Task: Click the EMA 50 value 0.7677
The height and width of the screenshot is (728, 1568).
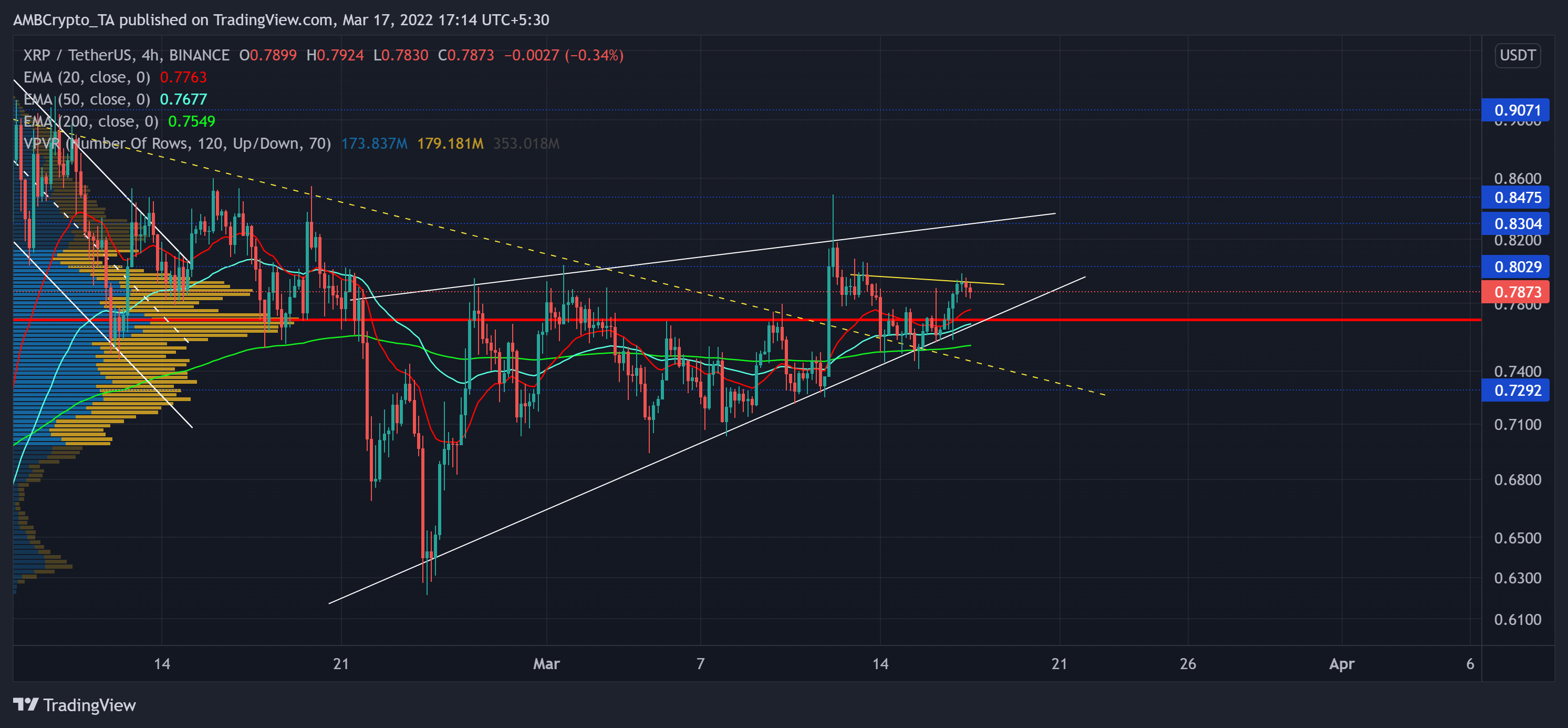Action: [x=183, y=99]
